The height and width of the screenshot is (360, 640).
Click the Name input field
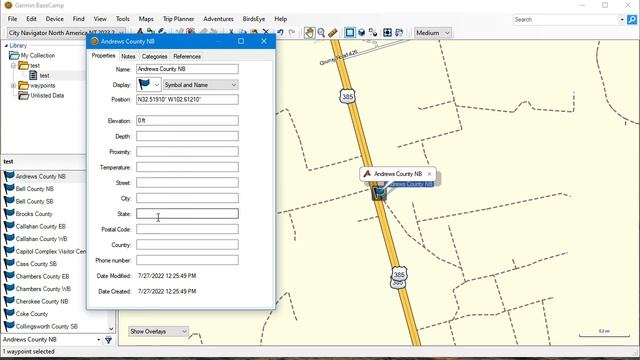click(x=187, y=69)
